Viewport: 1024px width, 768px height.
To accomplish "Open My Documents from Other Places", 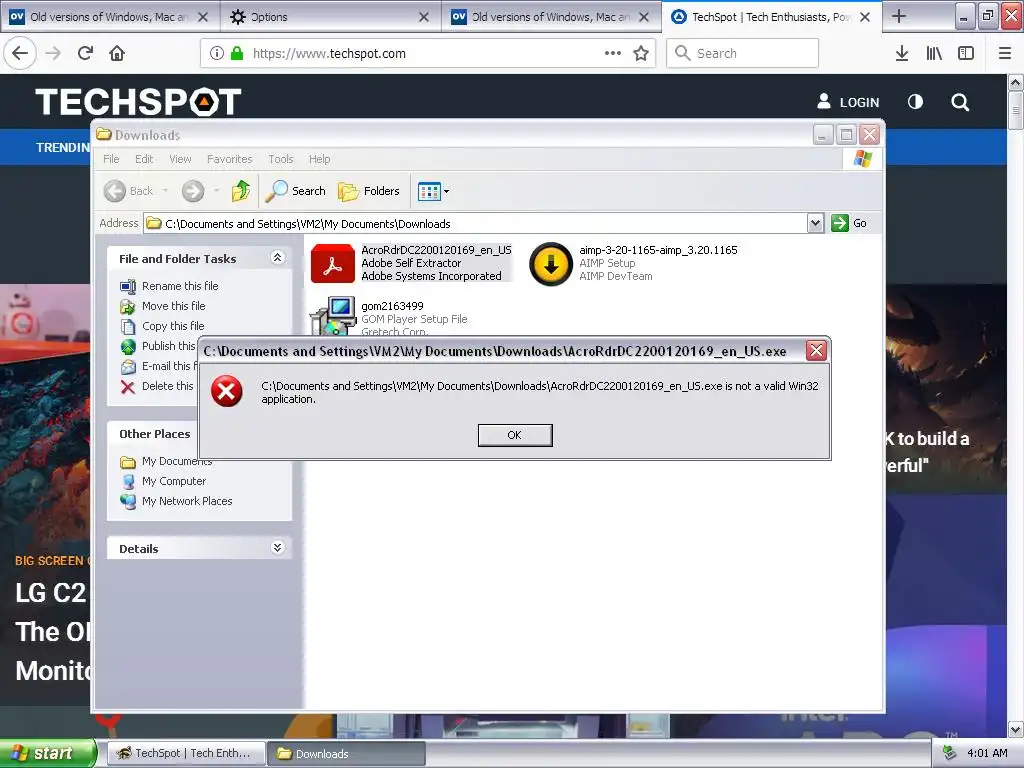I will coord(176,461).
